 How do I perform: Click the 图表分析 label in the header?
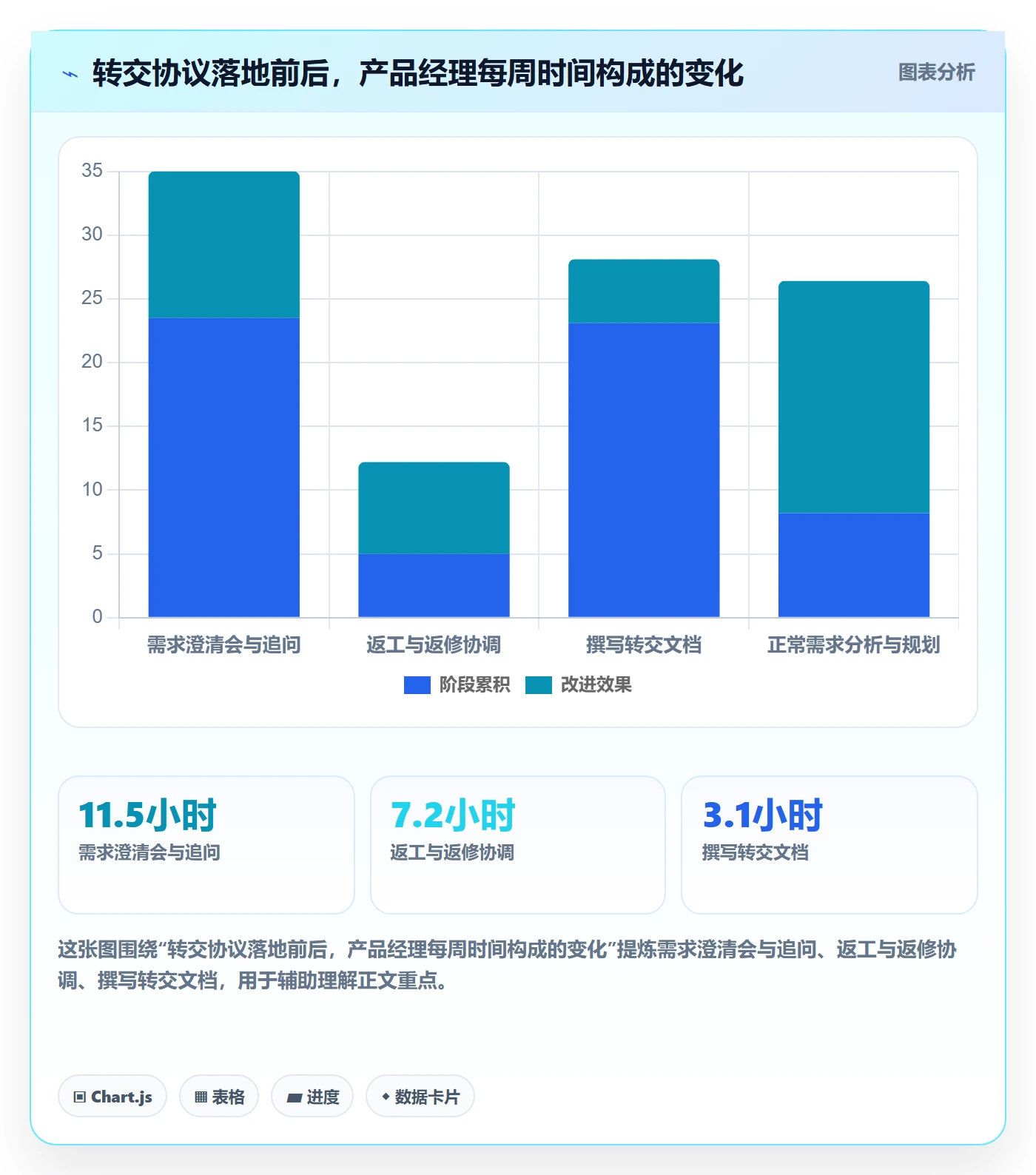click(x=936, y=73)
